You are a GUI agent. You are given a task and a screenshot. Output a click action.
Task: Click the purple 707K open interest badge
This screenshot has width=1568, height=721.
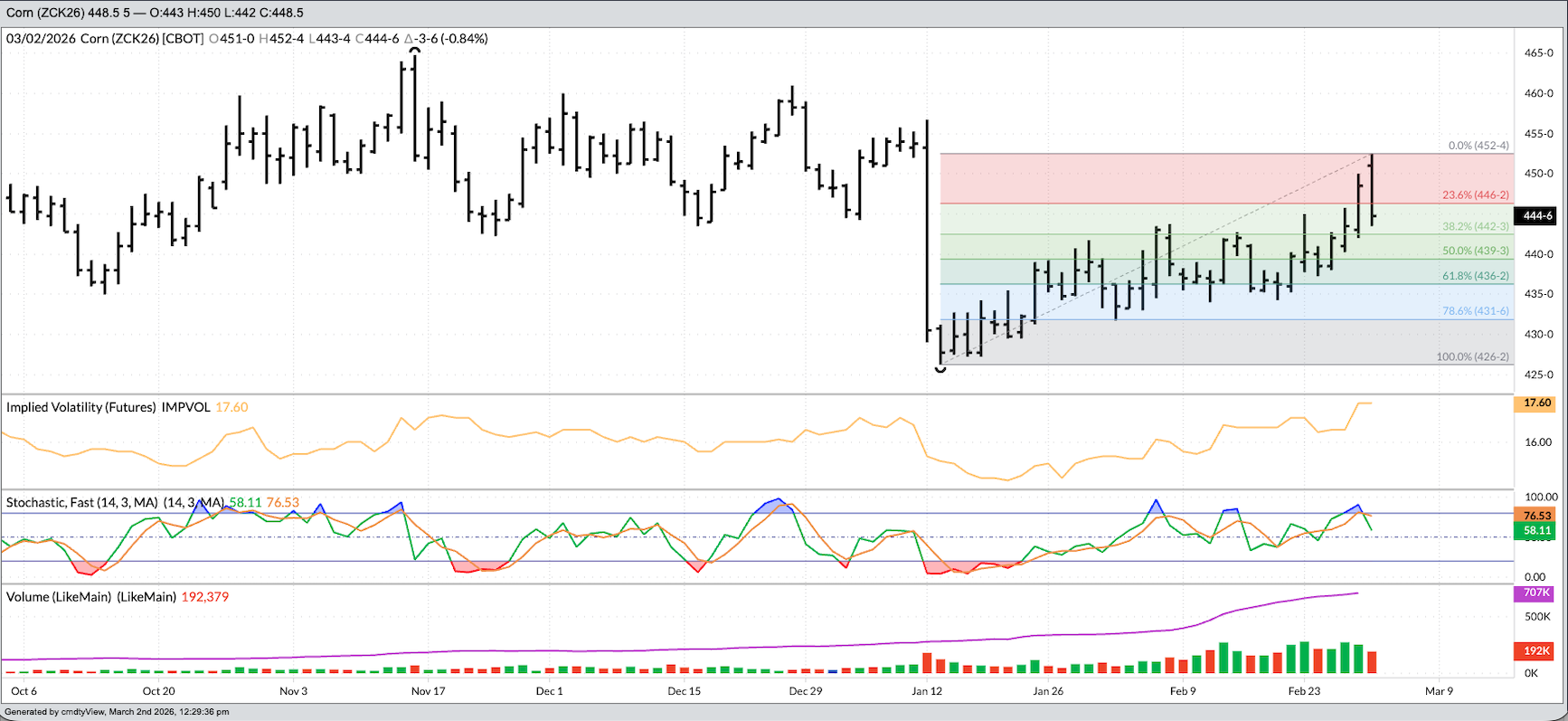pyautogui.click(x=1536, y=593)
